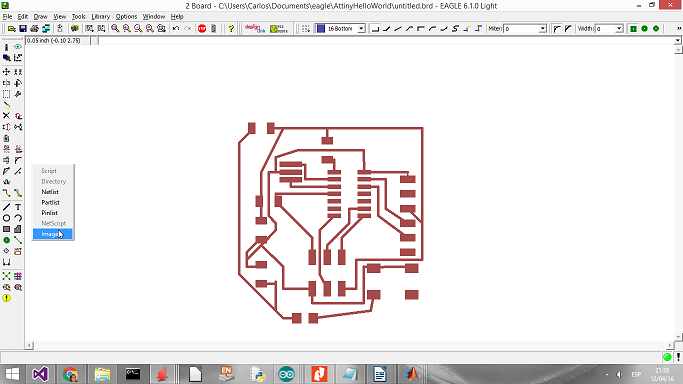
Task: Choose the straight diagonal wire bend style
Action: [x=398, y=29]
